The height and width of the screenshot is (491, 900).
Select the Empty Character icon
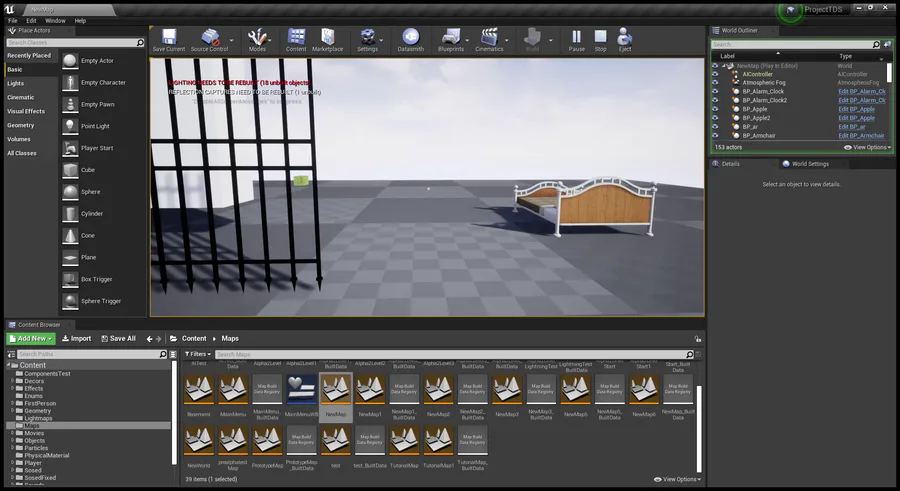tap(70, 83)
